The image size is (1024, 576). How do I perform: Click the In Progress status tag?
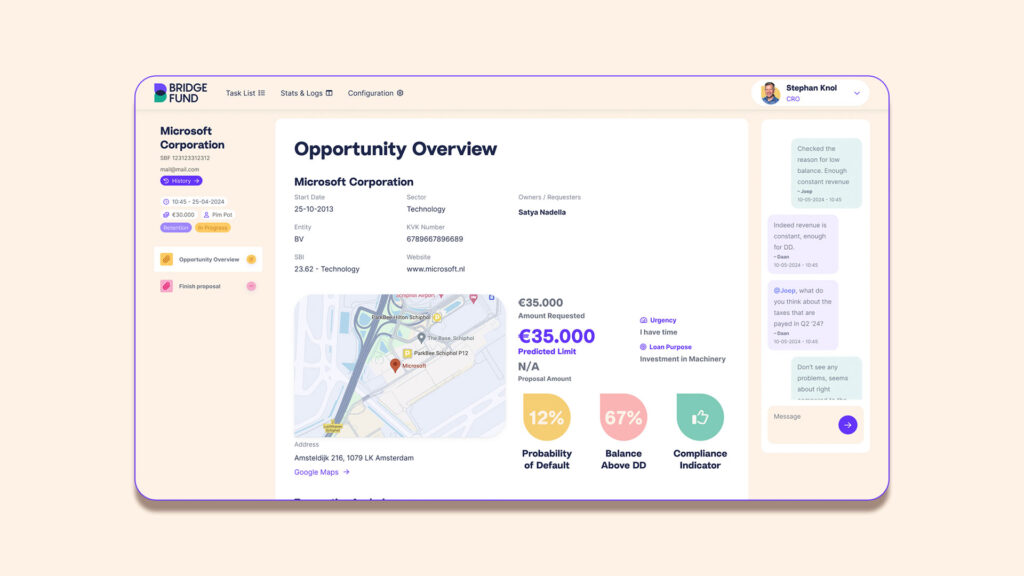click(213, 228)
